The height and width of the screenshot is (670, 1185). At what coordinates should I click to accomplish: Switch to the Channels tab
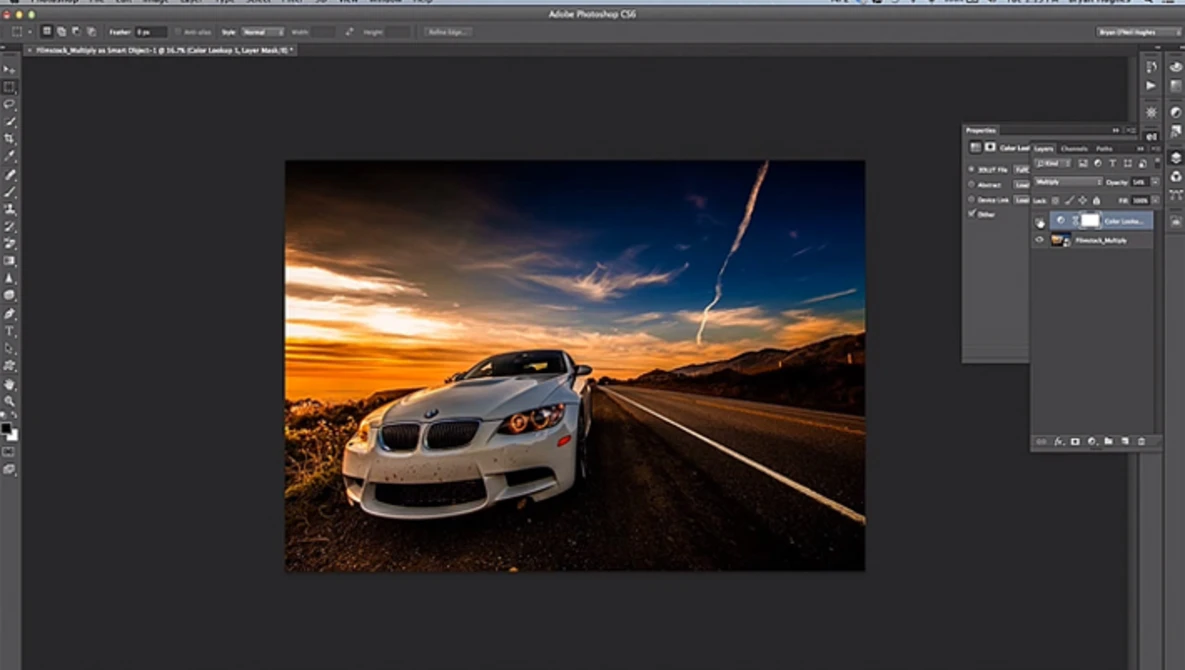pos(1074,149)
